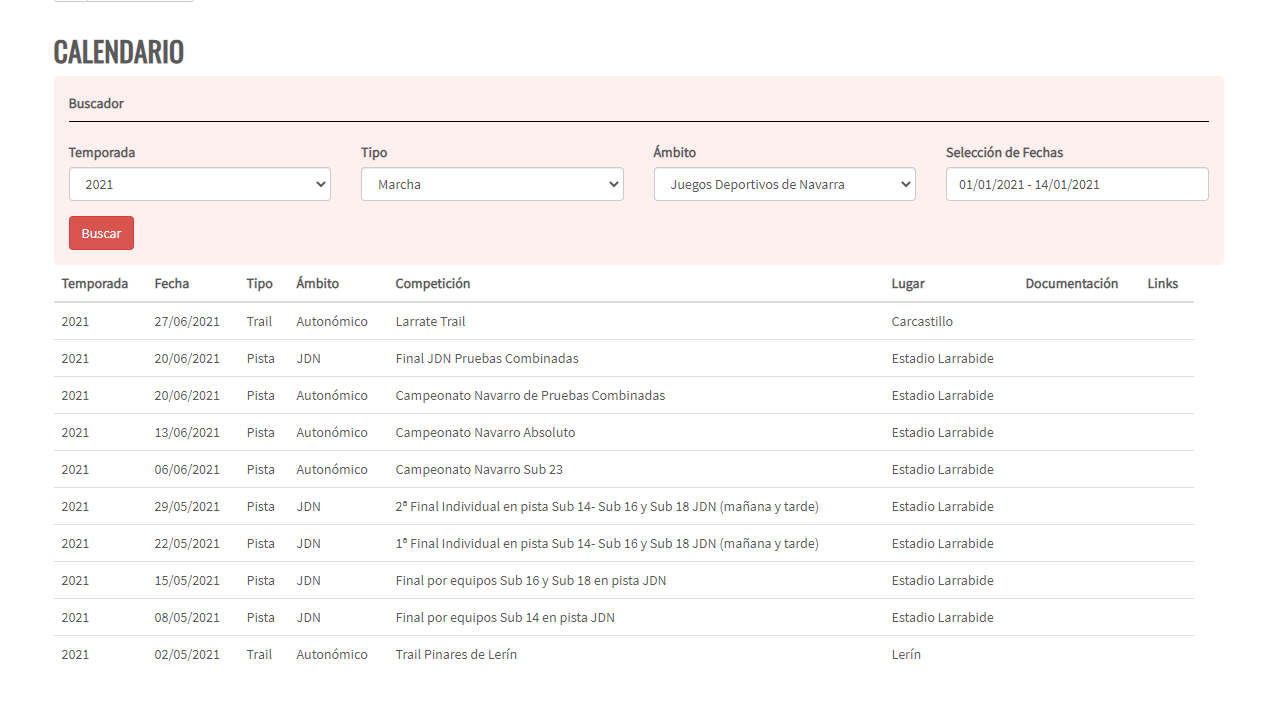Click the Documentación column header
Image resolution: width=1265 pixels, height=701 pixels.
tap(1071, 284)
